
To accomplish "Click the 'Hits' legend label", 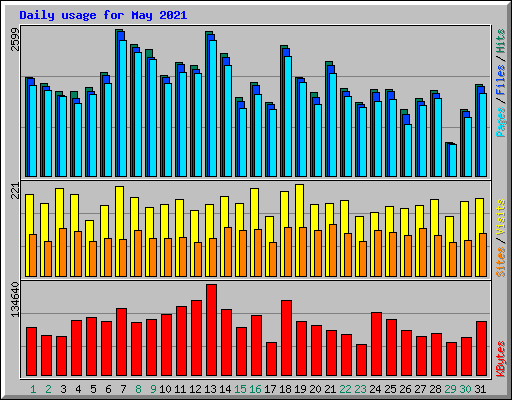I will (501, 41).
